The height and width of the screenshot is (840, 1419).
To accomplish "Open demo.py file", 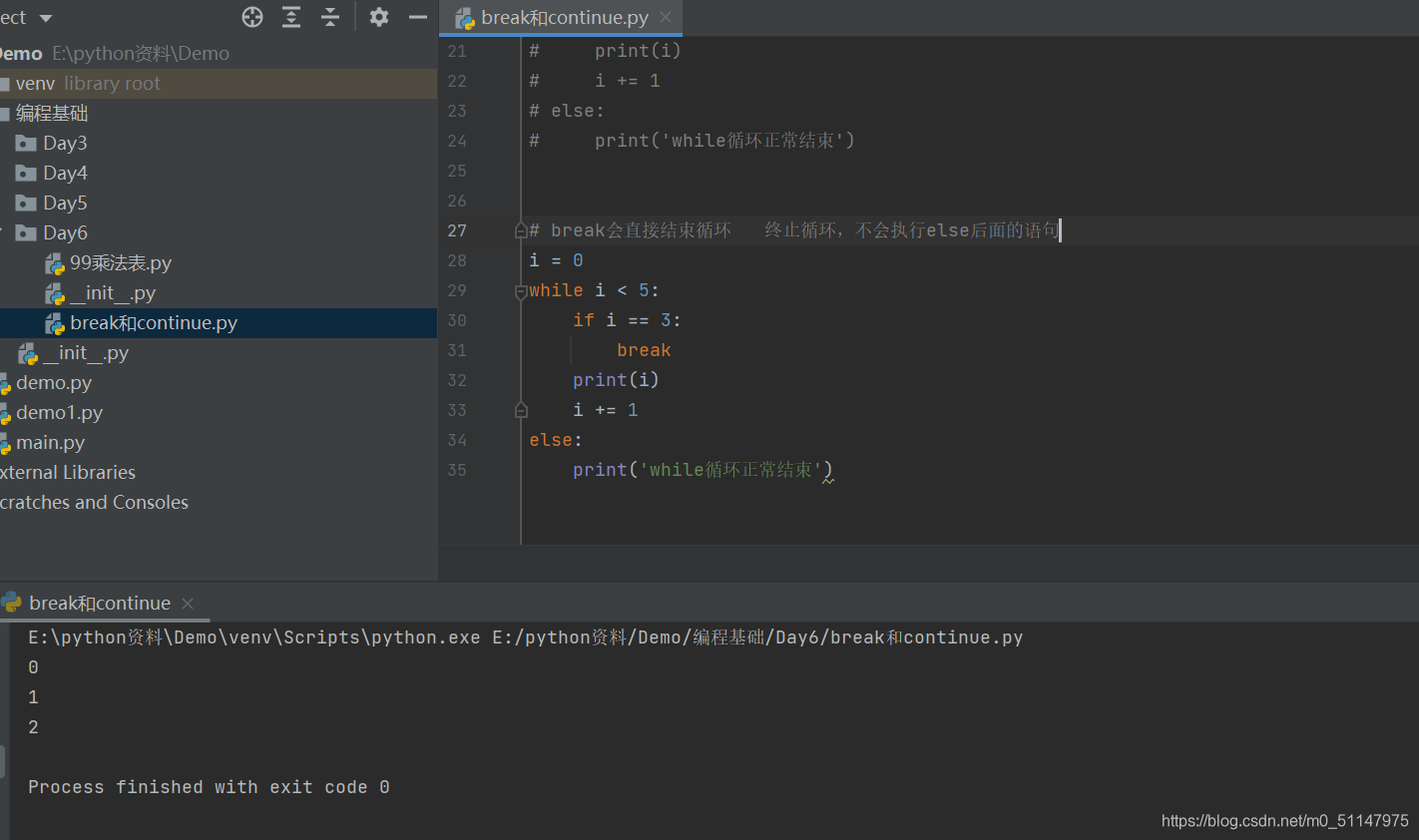I will pyautogui.click(x=54, y=383).
